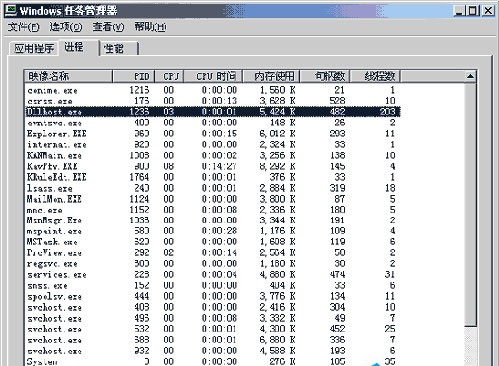Image resolution: width=499 pixels, height=366 pixels.
Task: Click the Task Manager title bar icon
Action: (x=10, y=10)
